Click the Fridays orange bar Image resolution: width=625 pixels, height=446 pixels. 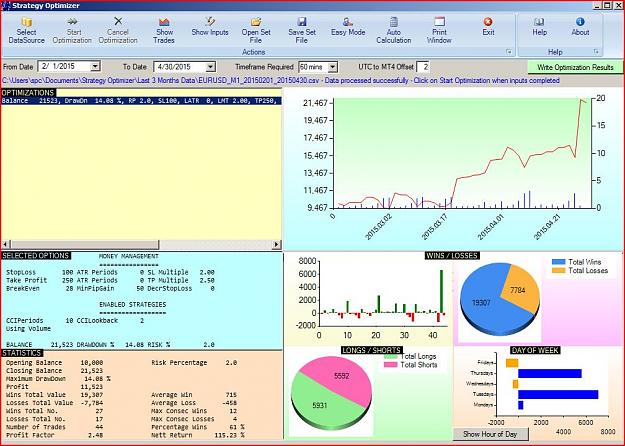click(512, 363)
